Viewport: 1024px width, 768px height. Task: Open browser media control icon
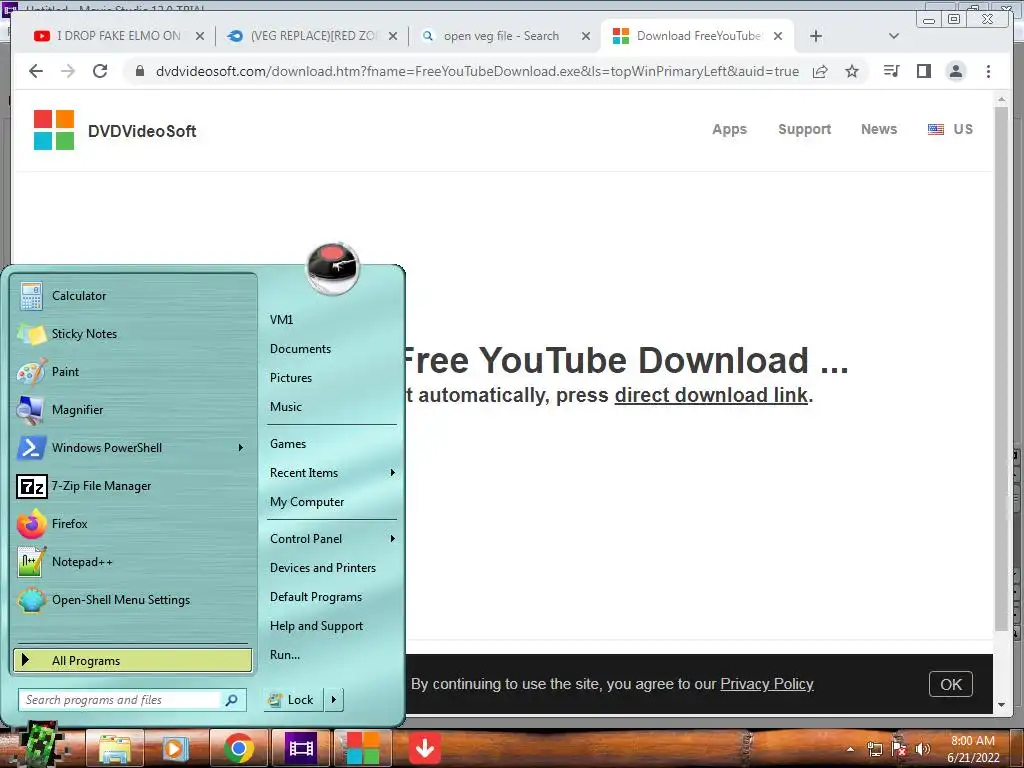click(891, 71)
